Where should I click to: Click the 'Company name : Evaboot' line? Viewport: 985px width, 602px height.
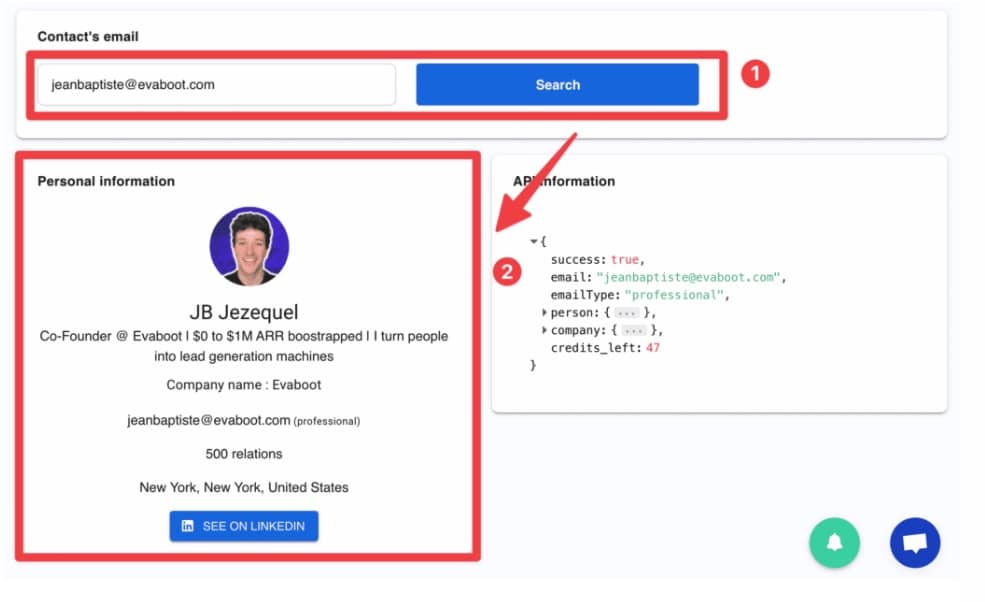point(244,385)
